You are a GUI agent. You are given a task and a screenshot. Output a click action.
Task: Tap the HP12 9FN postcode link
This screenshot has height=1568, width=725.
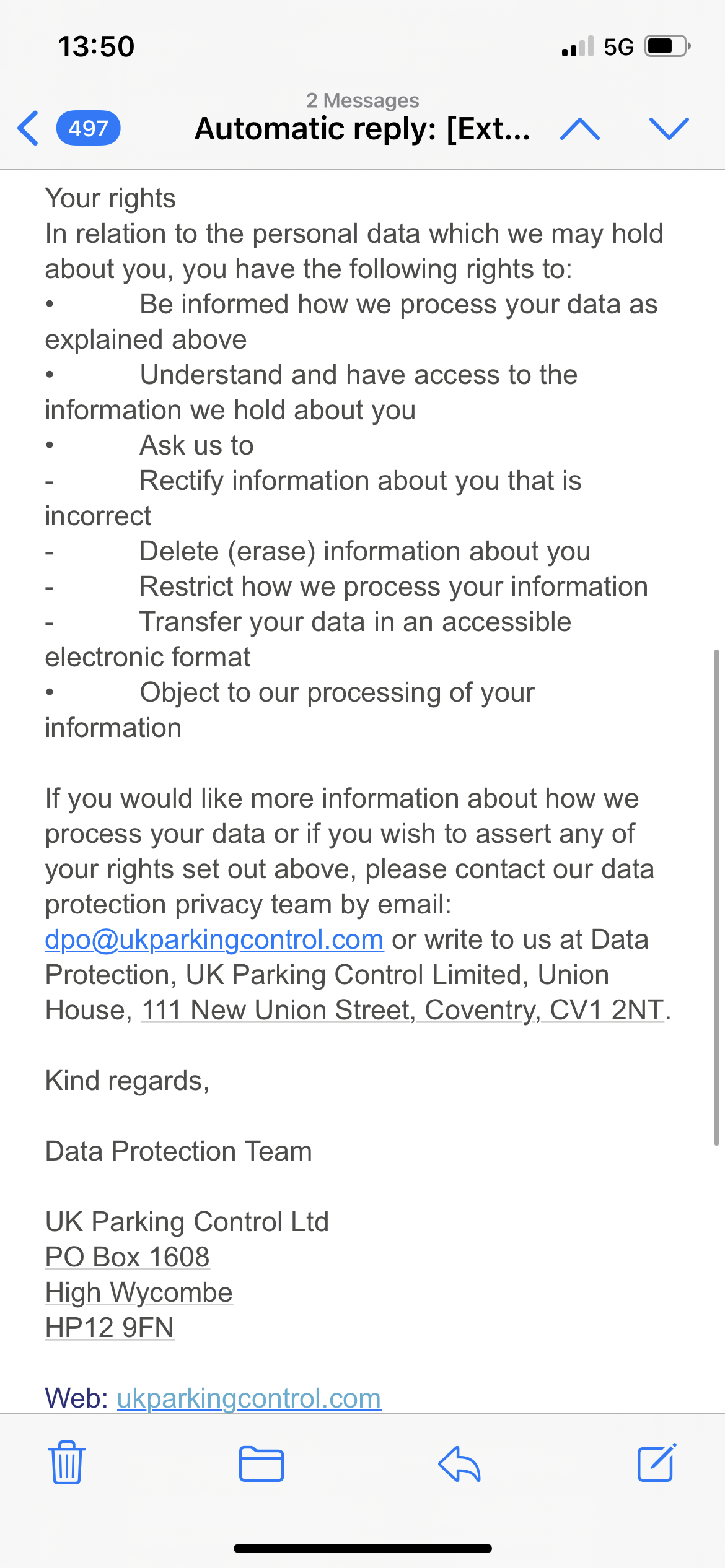pyautogui.click(x=110, y=1327)
